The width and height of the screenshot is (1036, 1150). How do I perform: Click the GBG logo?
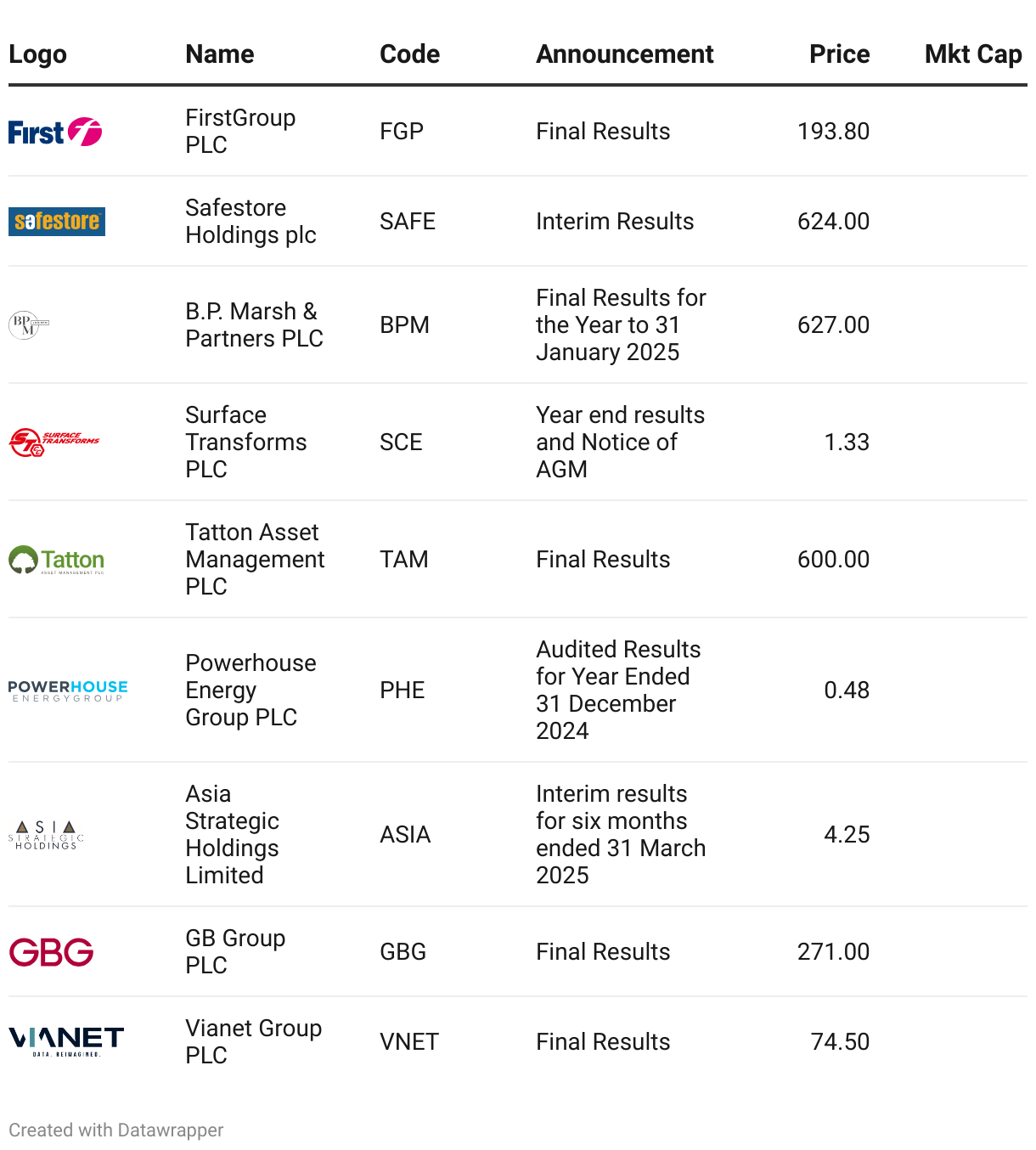point(52,952)
